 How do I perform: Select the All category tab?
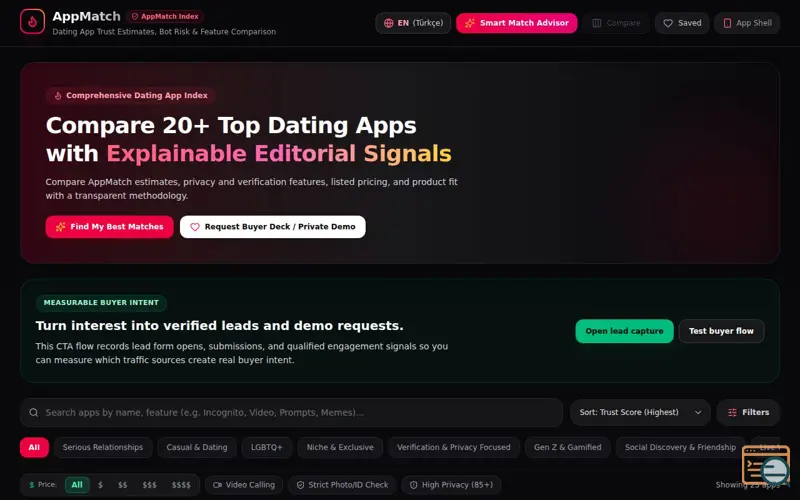[34, 447]
